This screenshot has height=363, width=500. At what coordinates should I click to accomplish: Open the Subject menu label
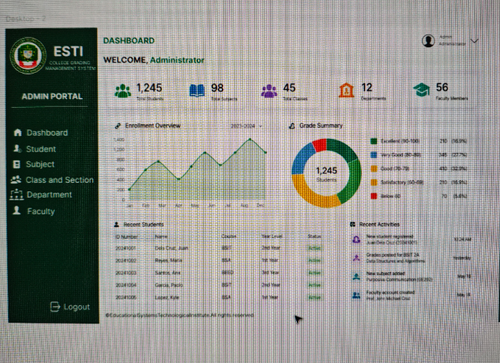(x=40, y=164)
